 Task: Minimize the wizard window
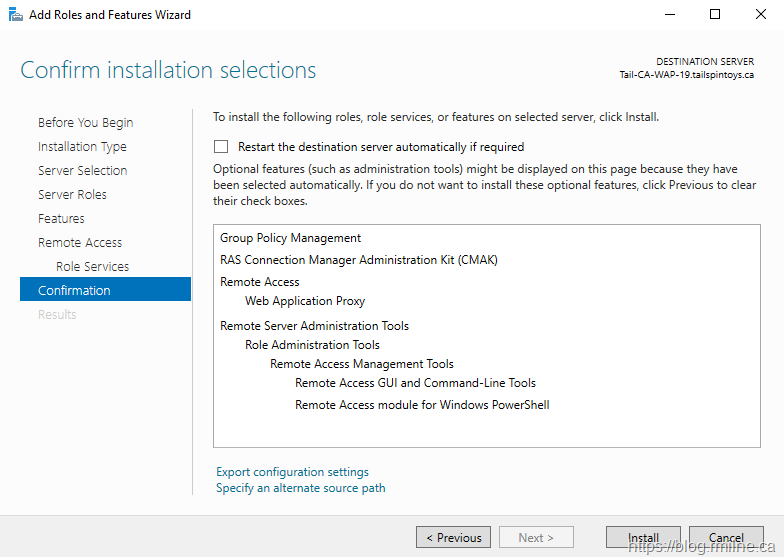point(669,15)
